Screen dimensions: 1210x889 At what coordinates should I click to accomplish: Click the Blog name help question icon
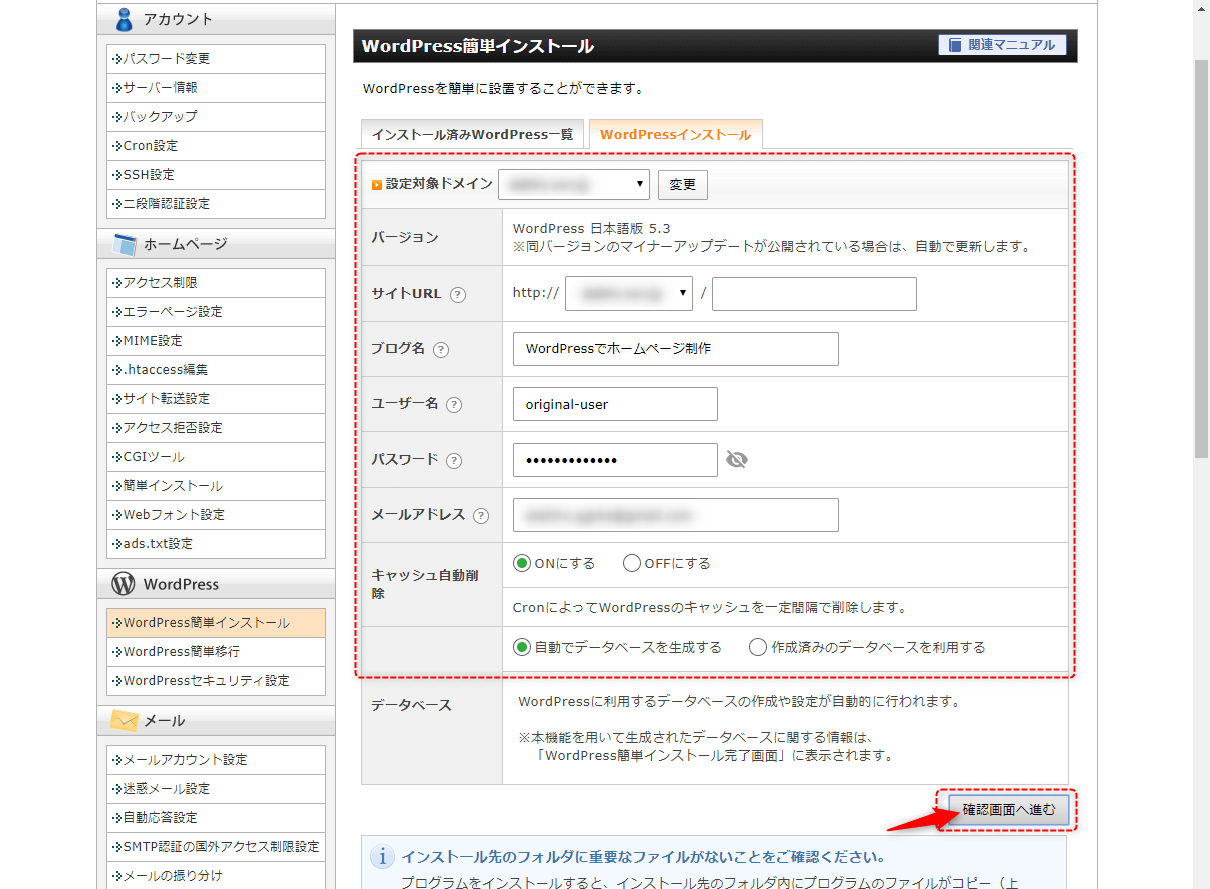coord(441,350)
